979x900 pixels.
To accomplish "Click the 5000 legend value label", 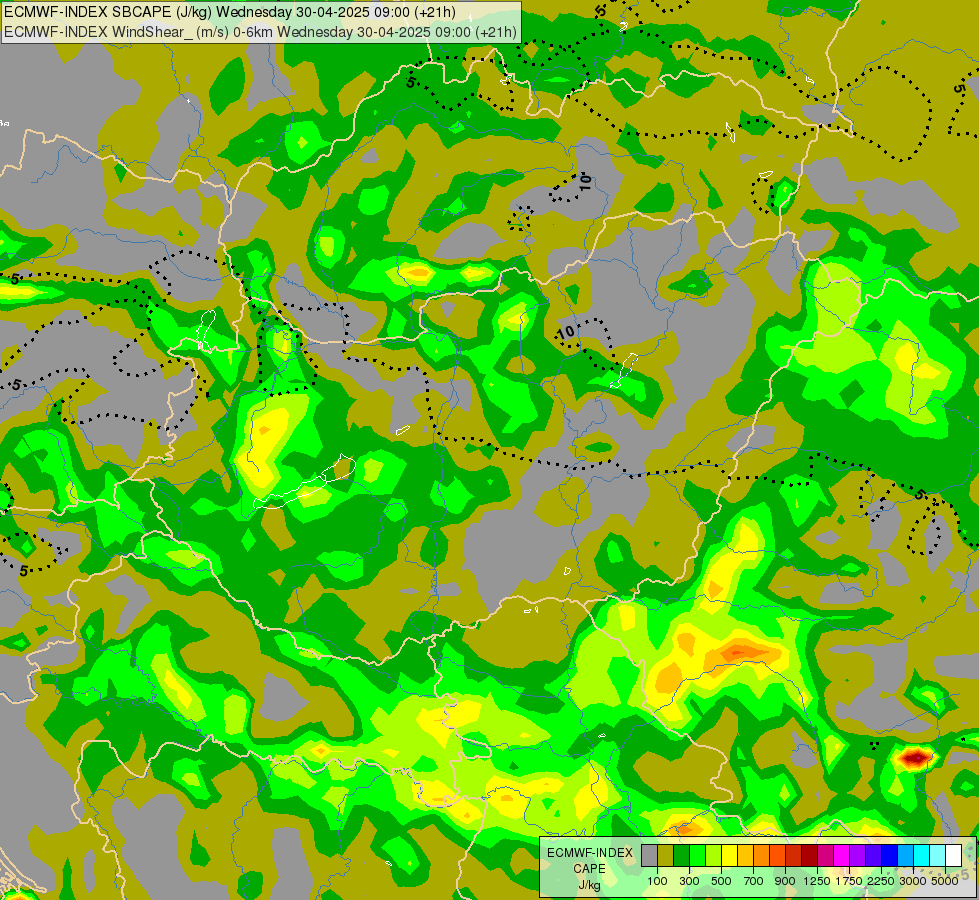I will click(945, 881).
